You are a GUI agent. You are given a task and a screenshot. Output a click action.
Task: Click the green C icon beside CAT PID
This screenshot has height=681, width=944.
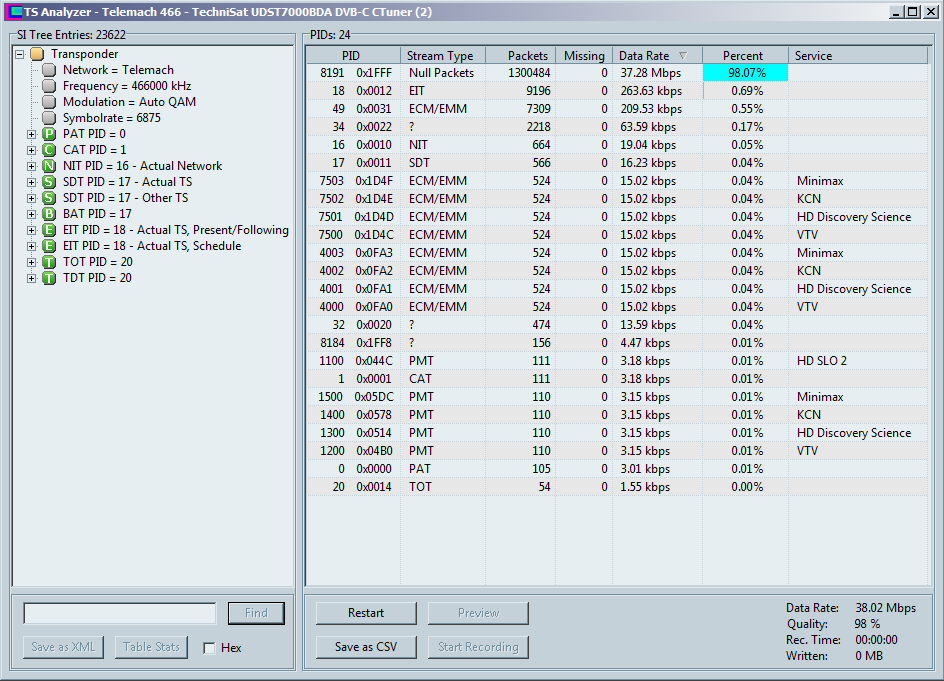[x=49, y=150]
